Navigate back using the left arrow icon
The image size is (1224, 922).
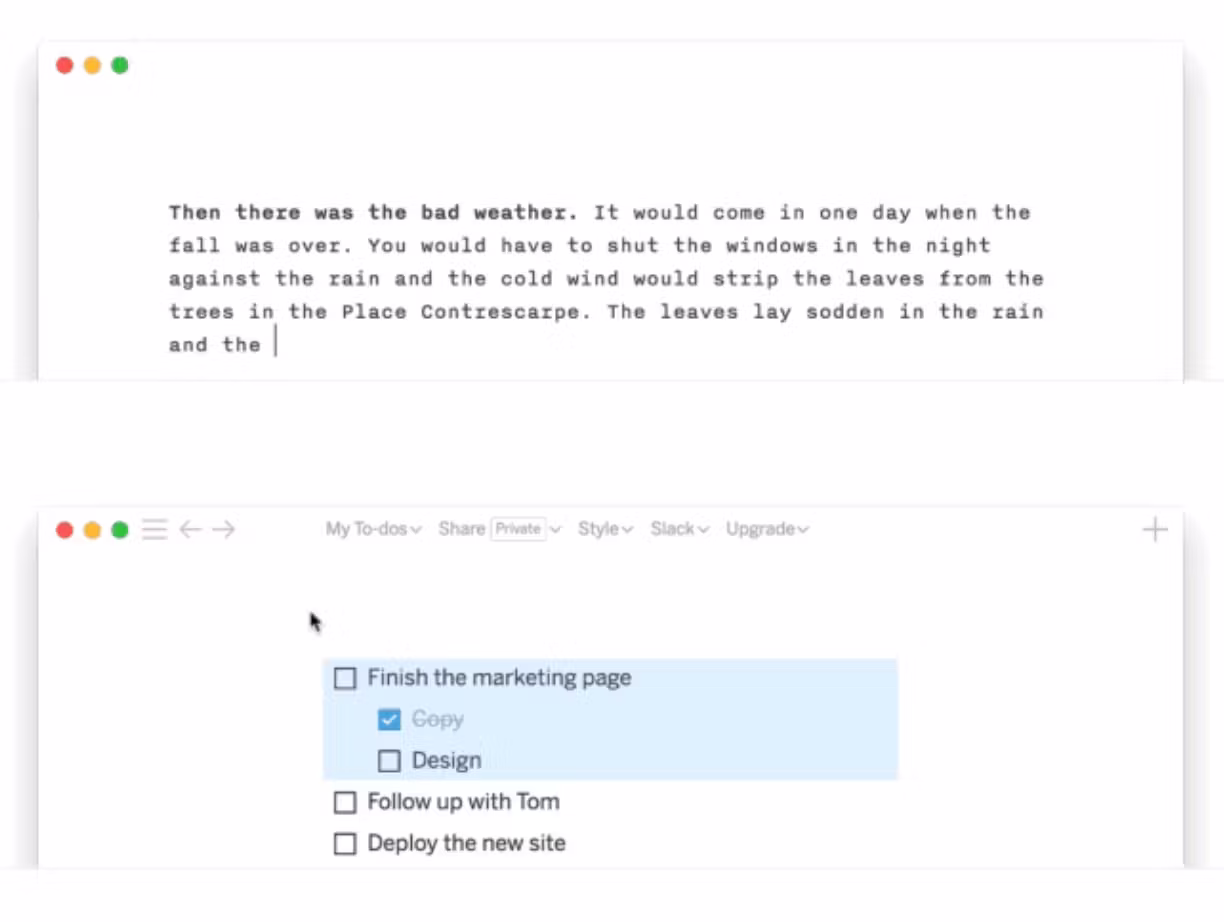point(190,529)
